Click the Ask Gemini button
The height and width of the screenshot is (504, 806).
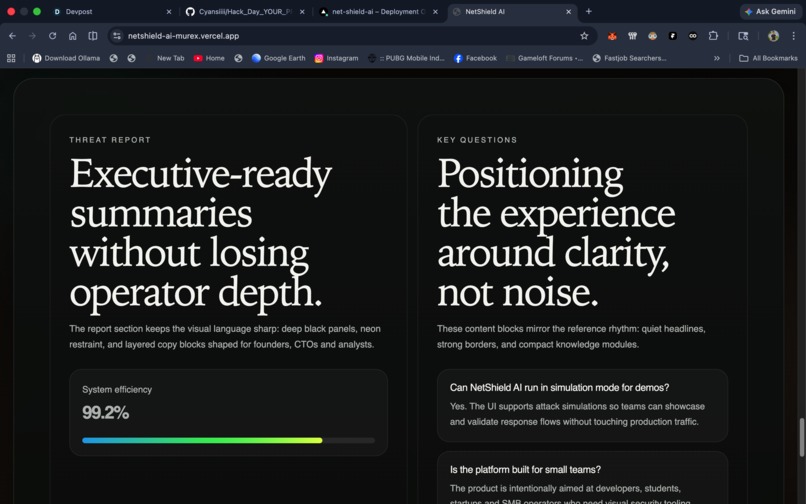[x=770, y=11]
